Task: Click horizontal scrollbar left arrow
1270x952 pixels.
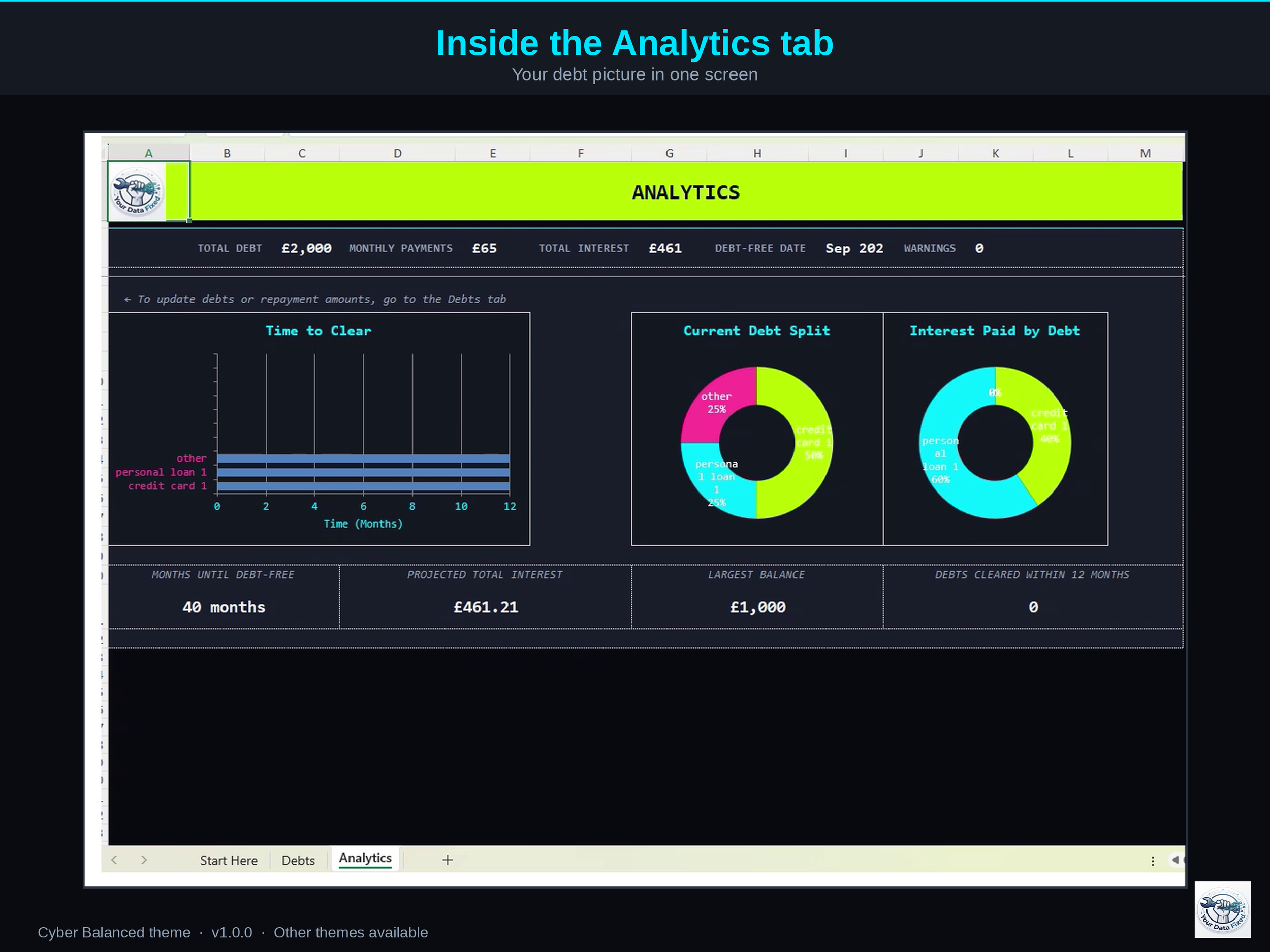Action: 1174,860
